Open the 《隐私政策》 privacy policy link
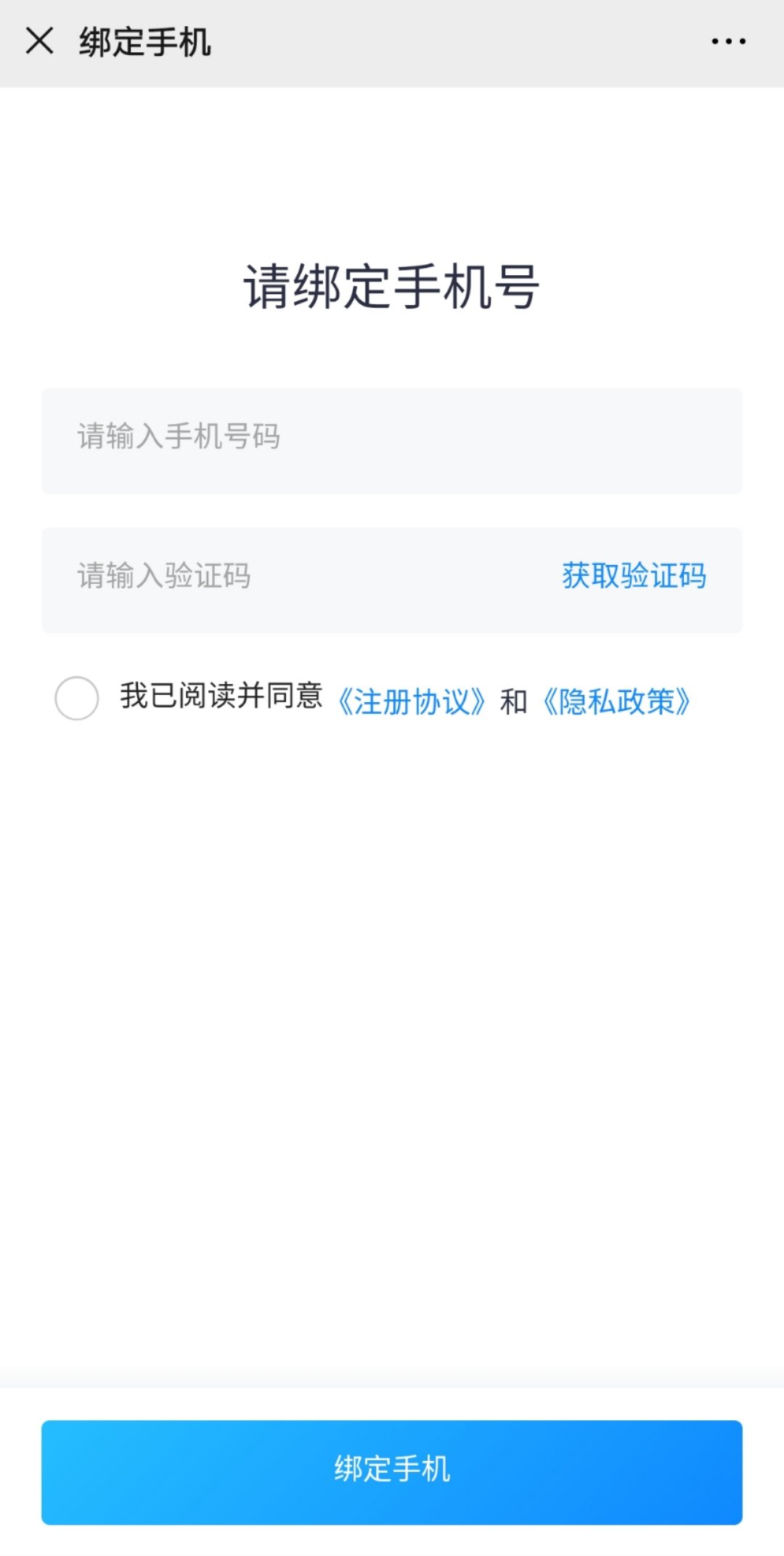784x1556 pixels. pyautogui.click(x=616, y=701)
